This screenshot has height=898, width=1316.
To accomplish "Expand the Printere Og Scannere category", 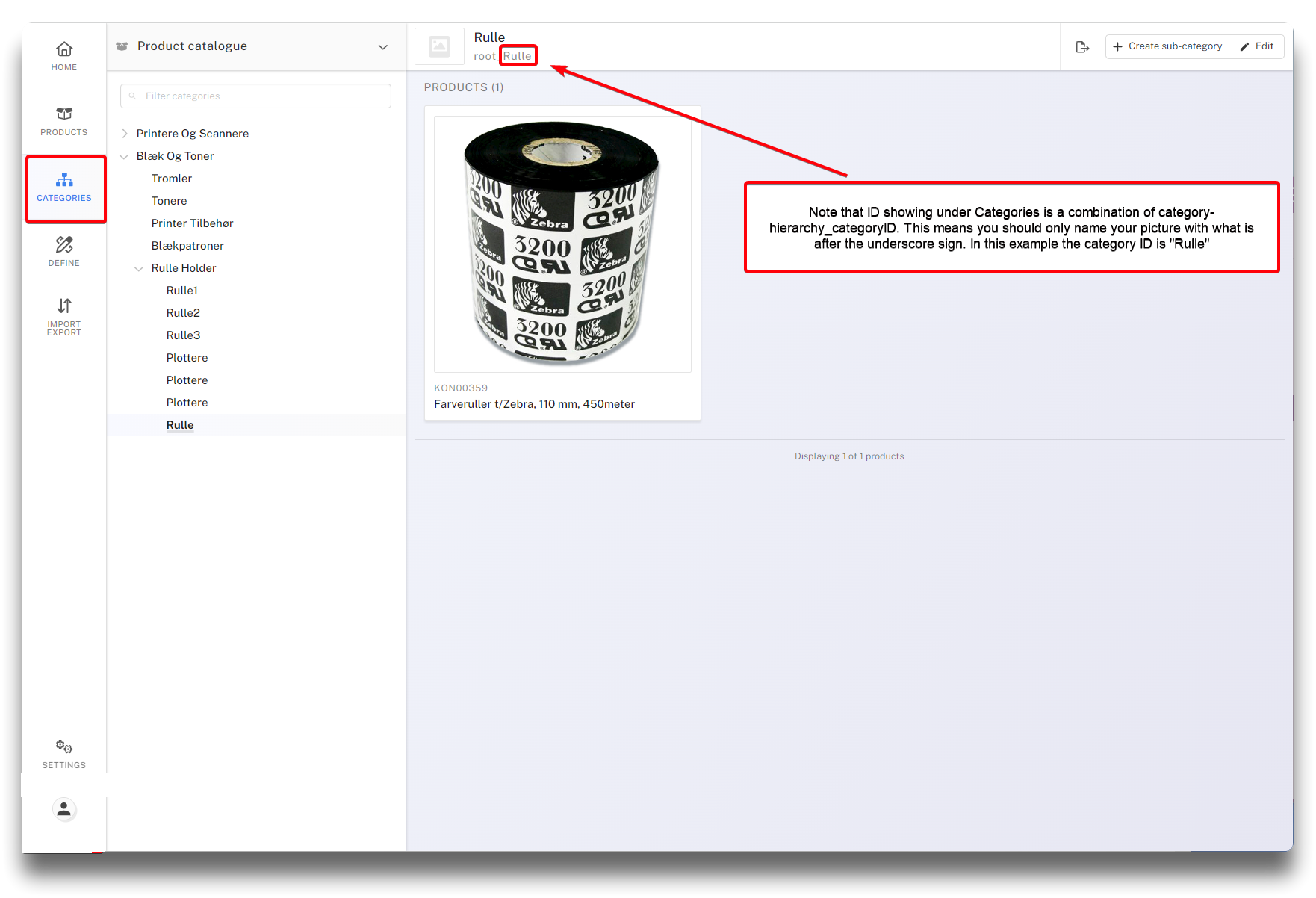I will [125, 134].
